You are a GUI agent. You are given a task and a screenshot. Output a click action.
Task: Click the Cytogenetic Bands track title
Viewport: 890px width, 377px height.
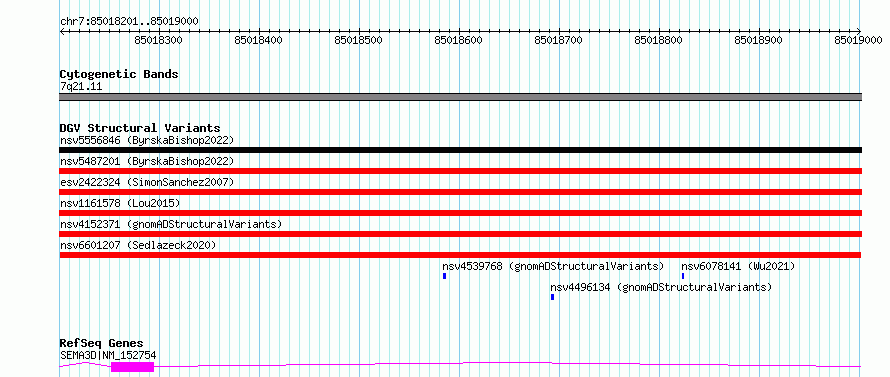[x=119, y=74]
